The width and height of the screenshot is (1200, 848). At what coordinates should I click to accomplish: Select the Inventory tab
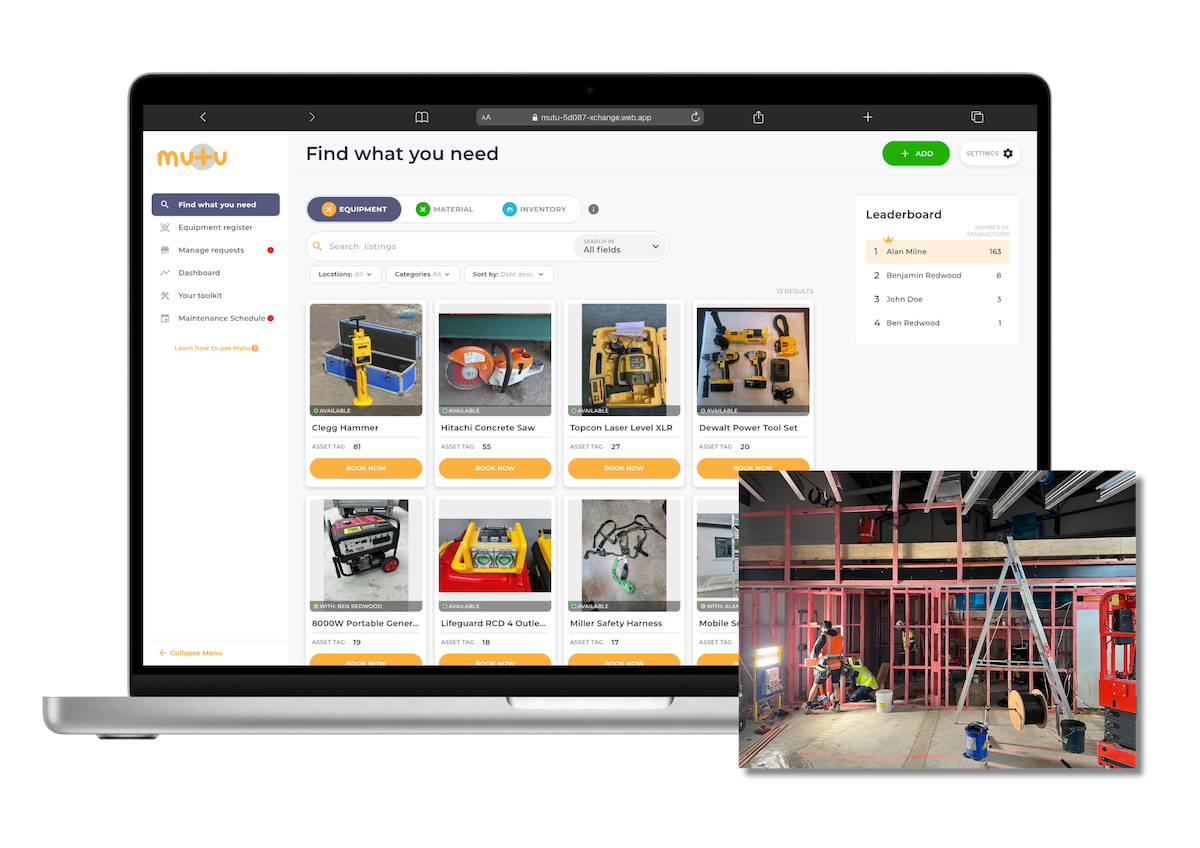click(x=534, y=209)
